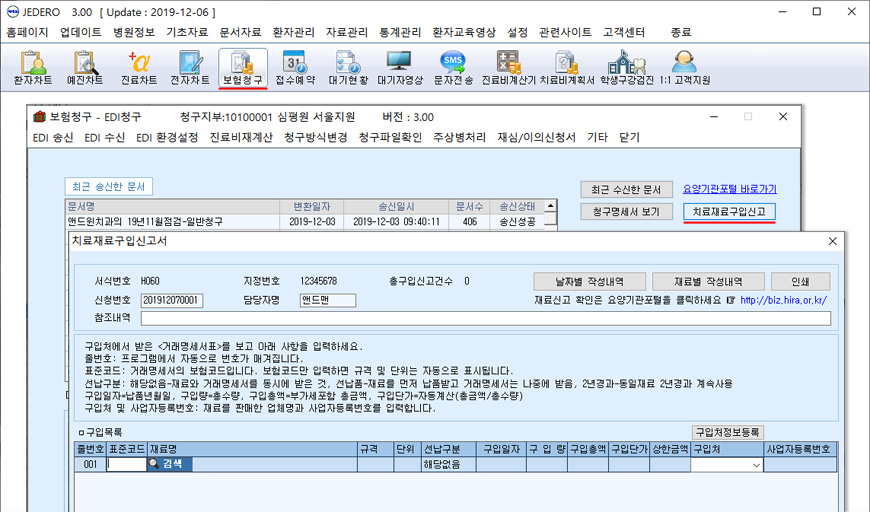Open the 청구방식변경 menu item
This screenshot has height=512, width=870.
coord(315,137)
